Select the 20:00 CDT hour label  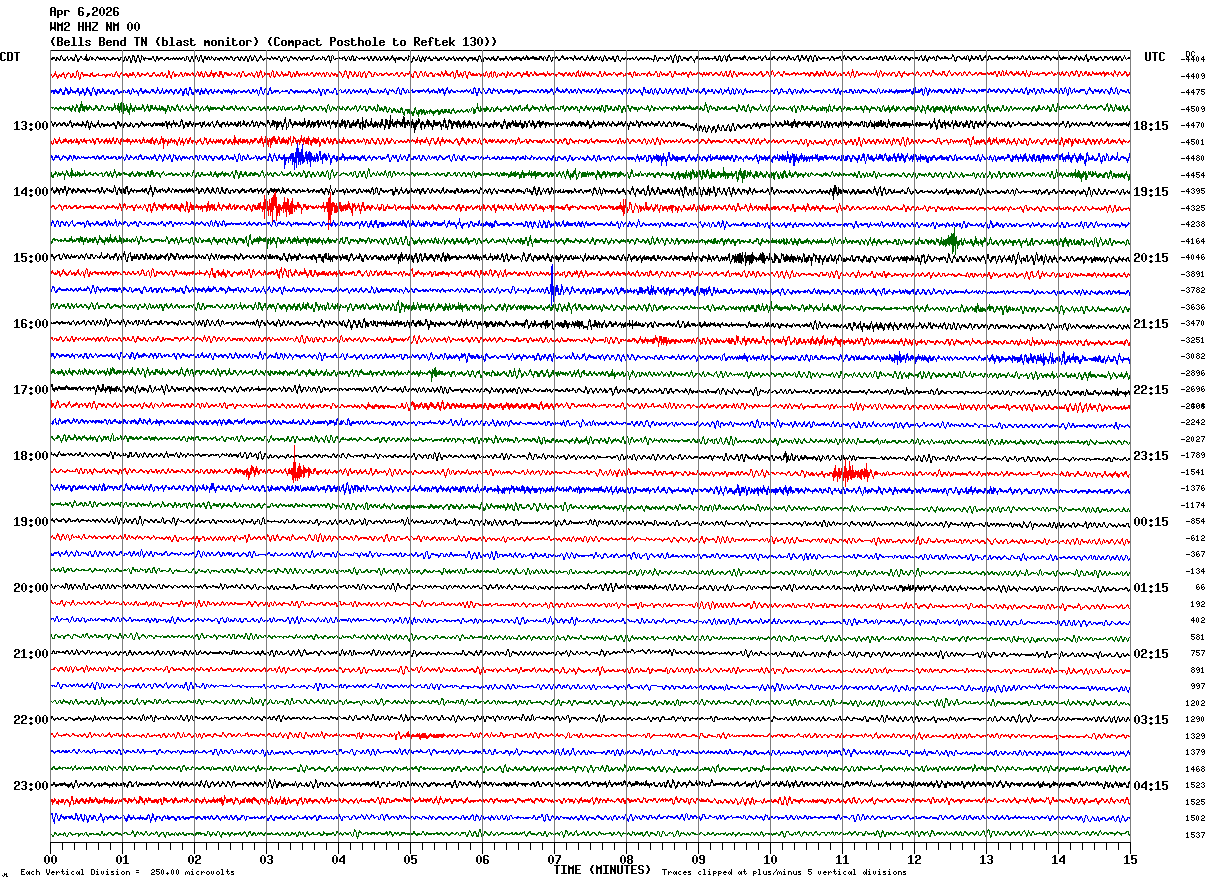[x=31, y=588]
